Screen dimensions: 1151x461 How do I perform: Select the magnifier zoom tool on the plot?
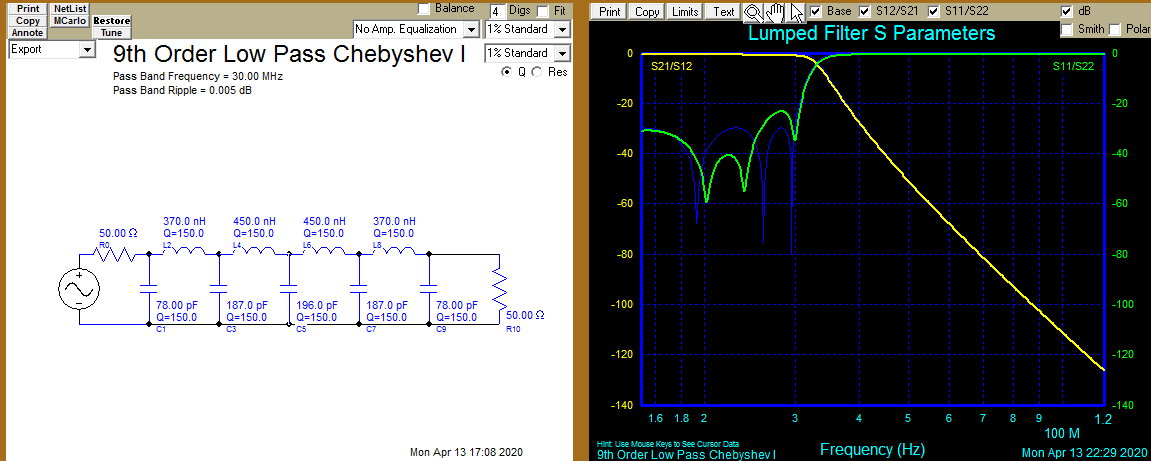[752, 12]
